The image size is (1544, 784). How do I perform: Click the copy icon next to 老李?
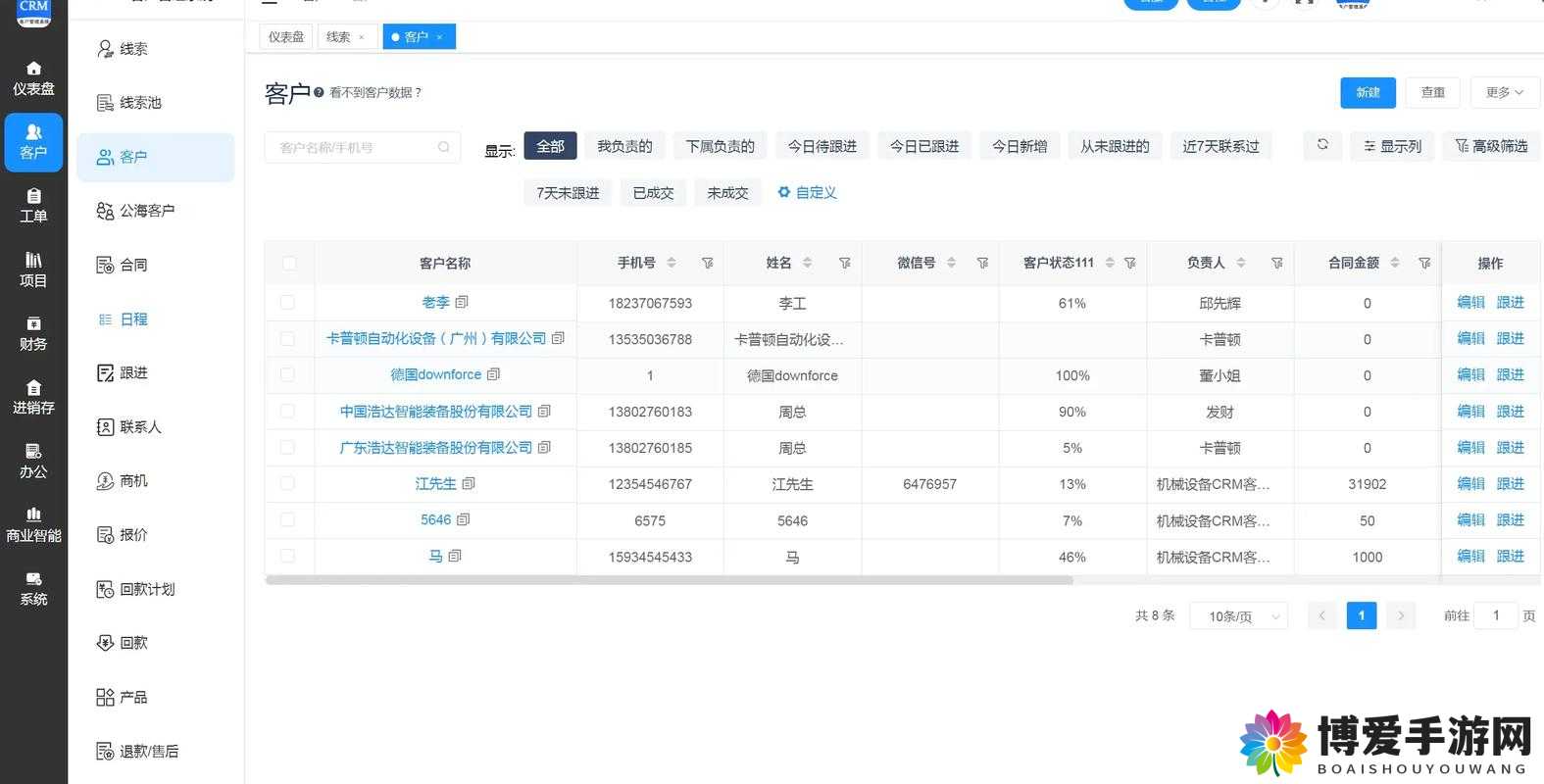pos(462,302)
